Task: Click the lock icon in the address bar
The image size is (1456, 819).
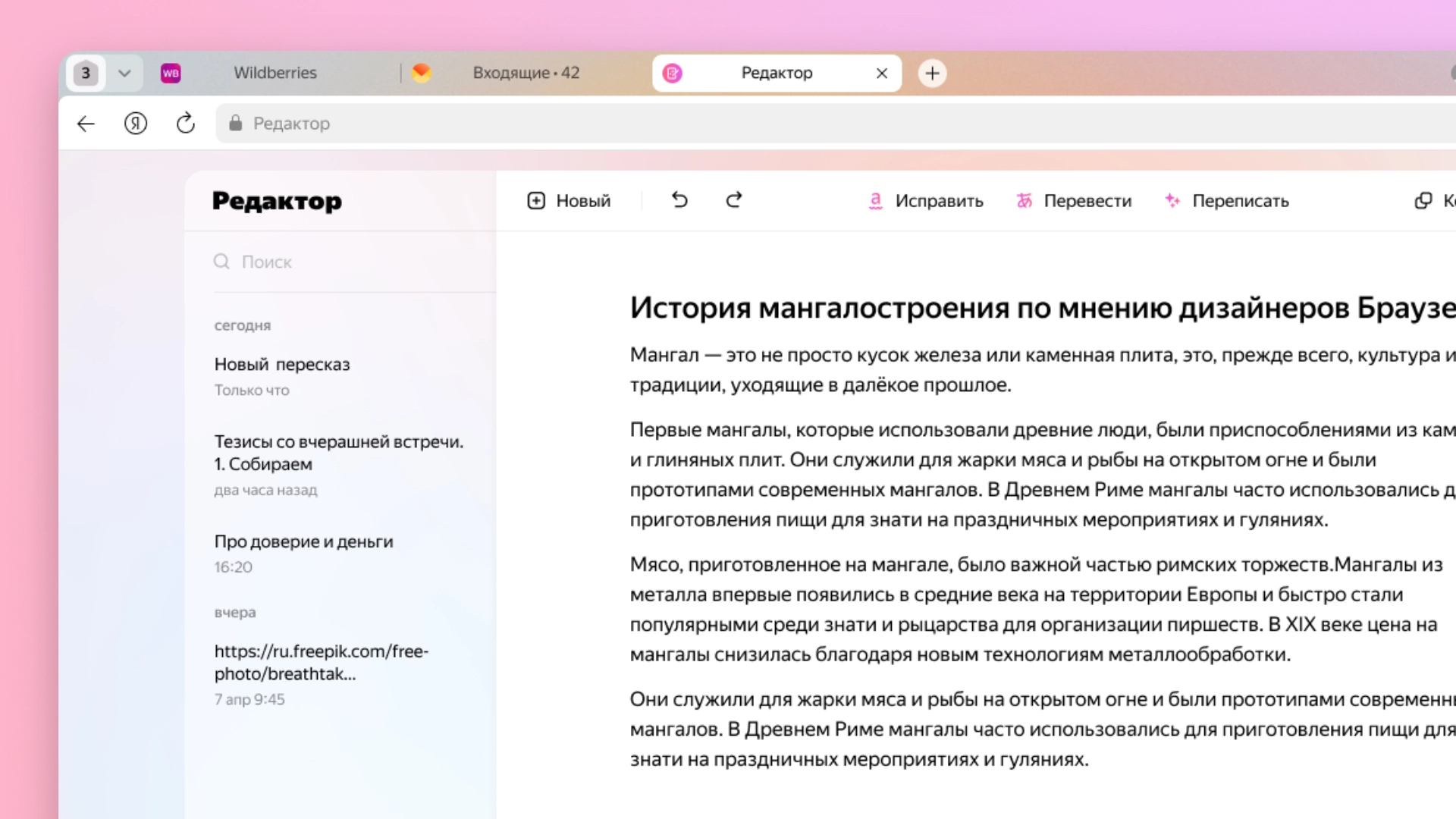Action: point(236,123)
